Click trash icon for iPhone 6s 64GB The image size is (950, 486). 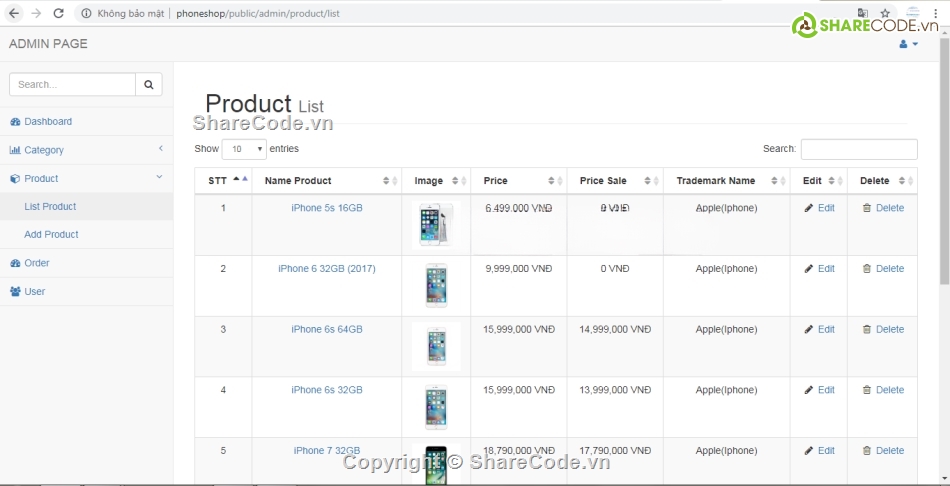(x=866, y=329)
